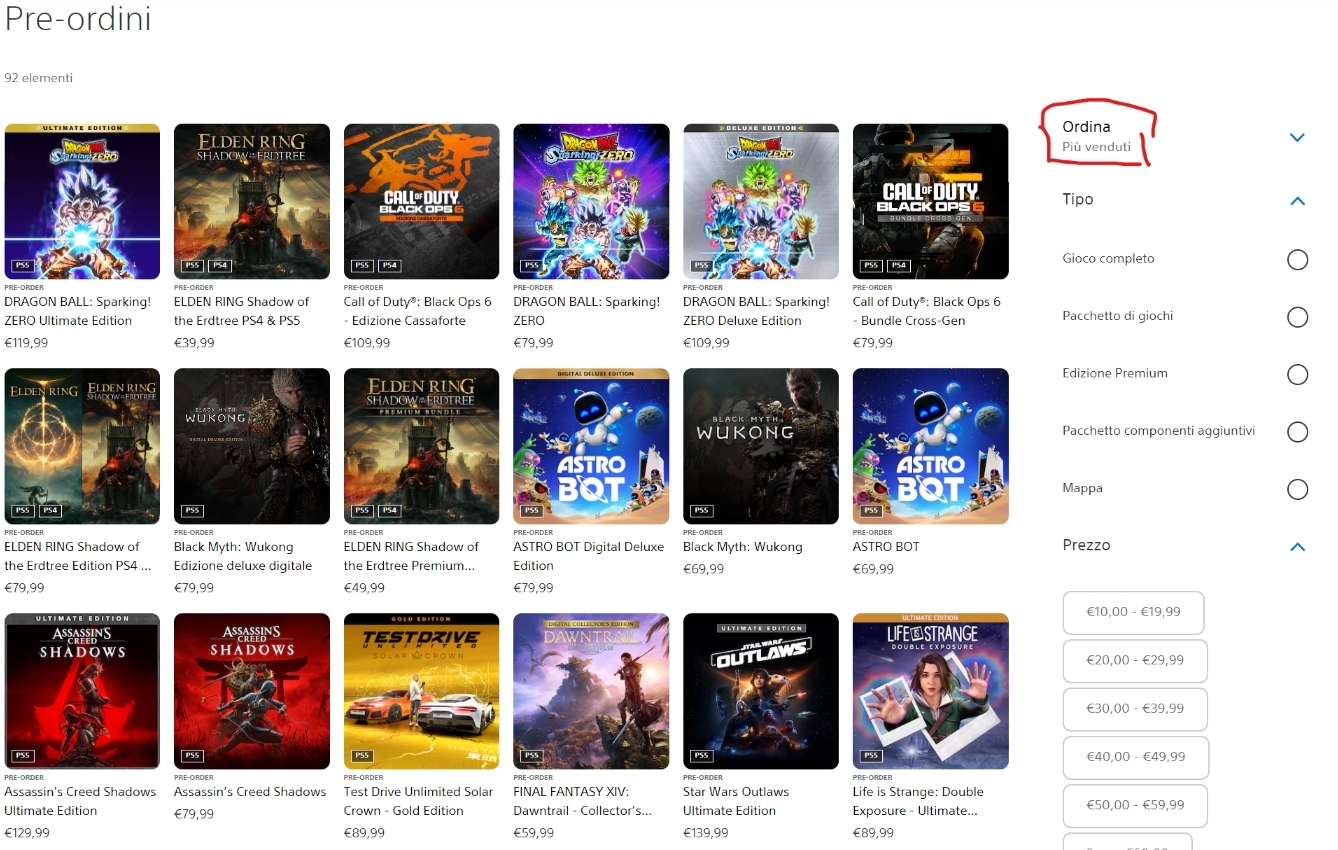Open ELDEN RING Shadow of the Erdtree PS4 & PS5 cover
Screen dimensions: 1338x850
click(x=252, y=201)
